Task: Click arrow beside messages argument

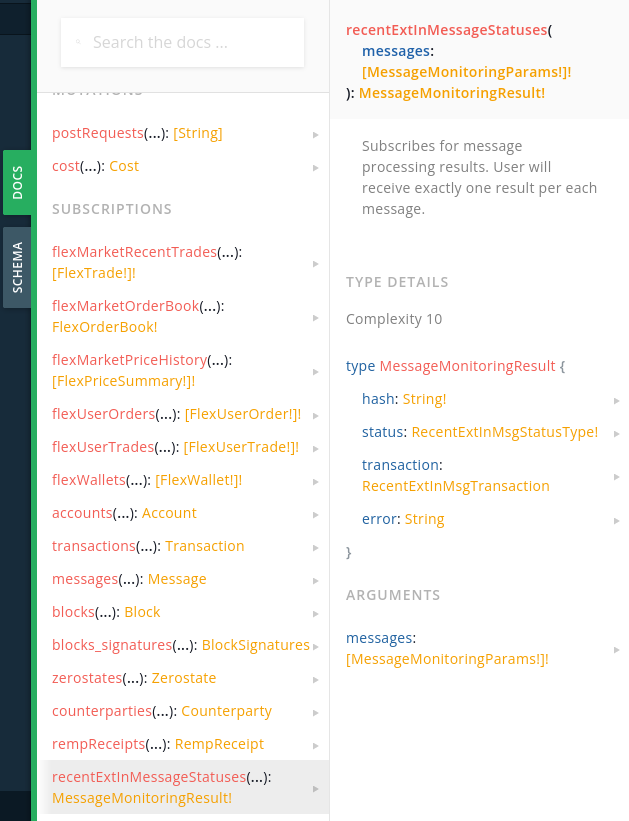Action: point(617,649)
